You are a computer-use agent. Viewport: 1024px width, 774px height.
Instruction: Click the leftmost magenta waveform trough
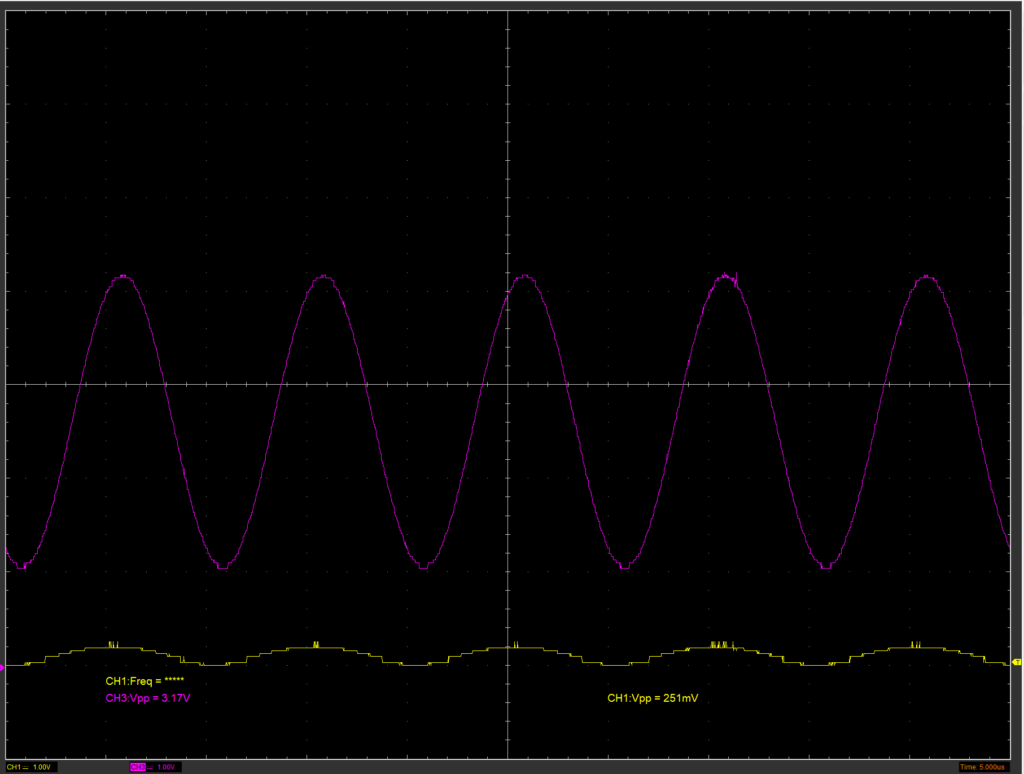[22, 566]
